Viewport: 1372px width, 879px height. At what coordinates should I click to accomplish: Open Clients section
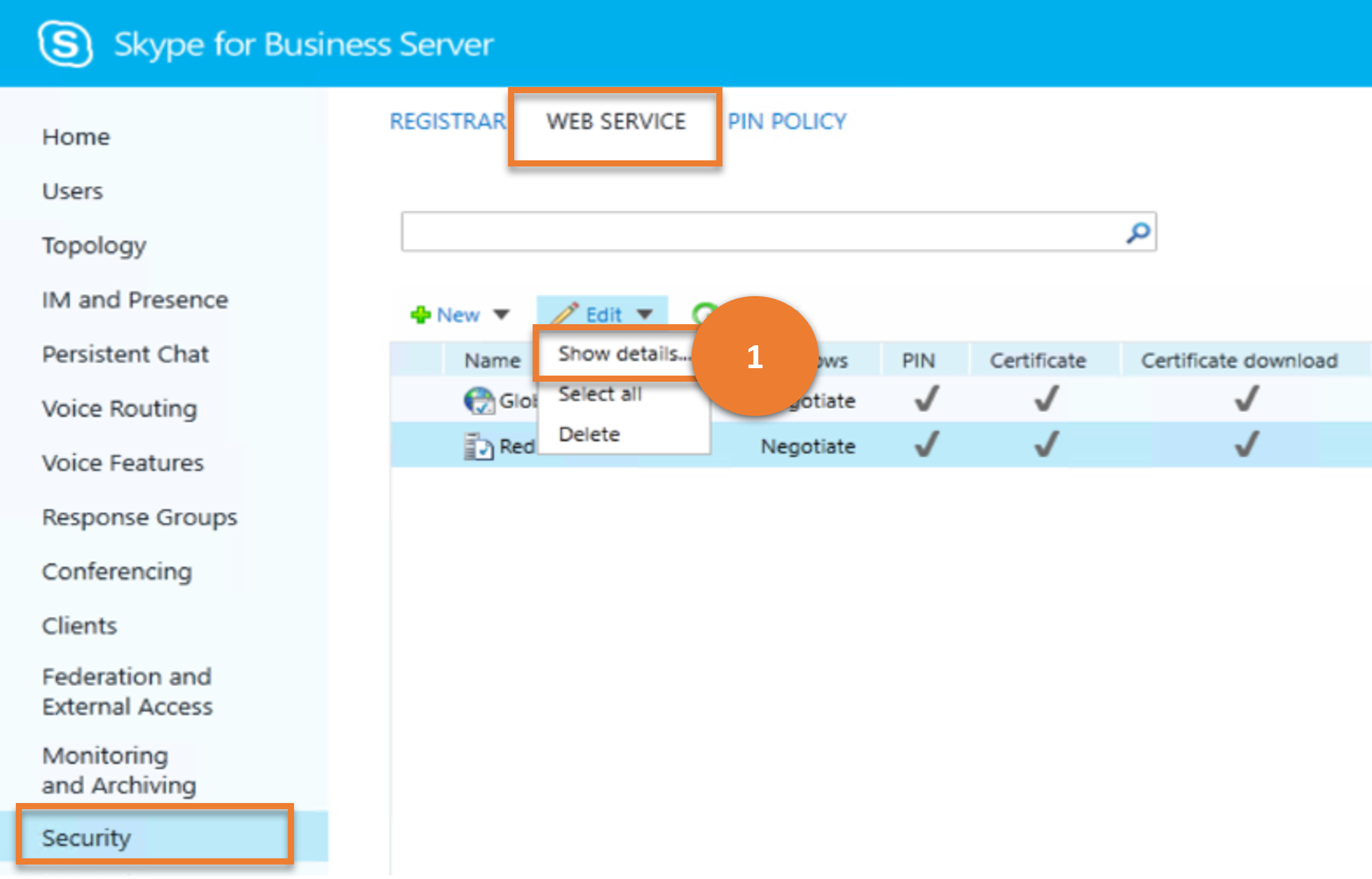tap(80, 627)
